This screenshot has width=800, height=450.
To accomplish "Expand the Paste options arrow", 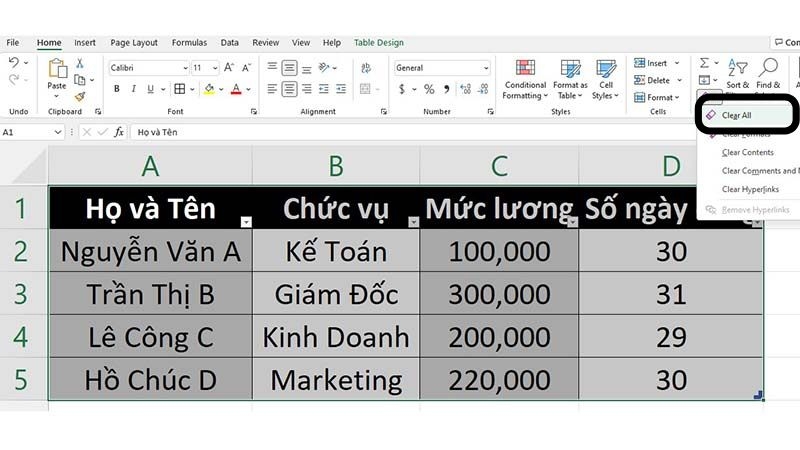I will tap(57, 96).
